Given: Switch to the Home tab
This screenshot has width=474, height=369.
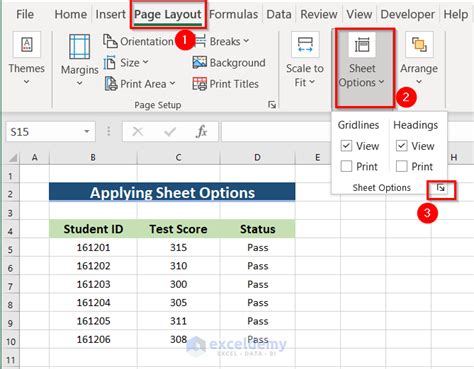Looking at the screenshot, I should (71, 14).
